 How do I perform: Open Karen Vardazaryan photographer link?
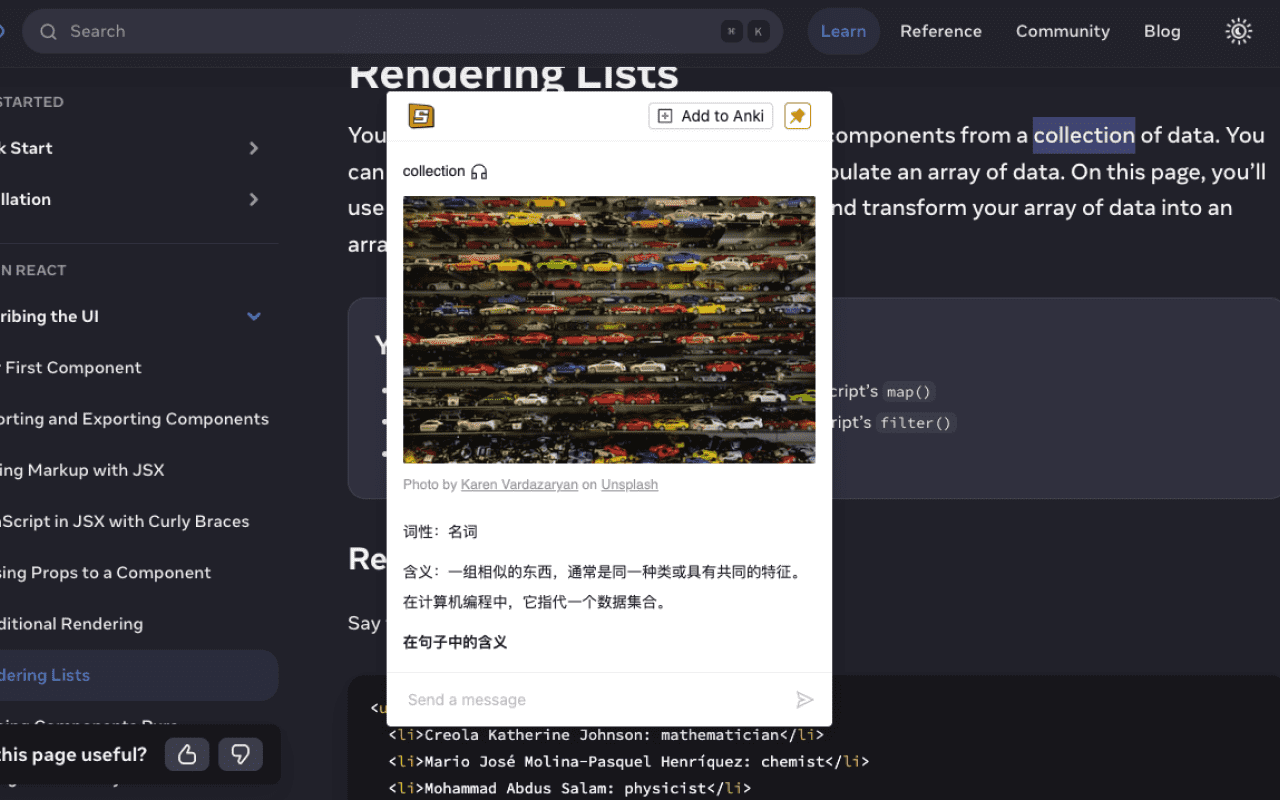pyautogui.click(x=519, y=485)
